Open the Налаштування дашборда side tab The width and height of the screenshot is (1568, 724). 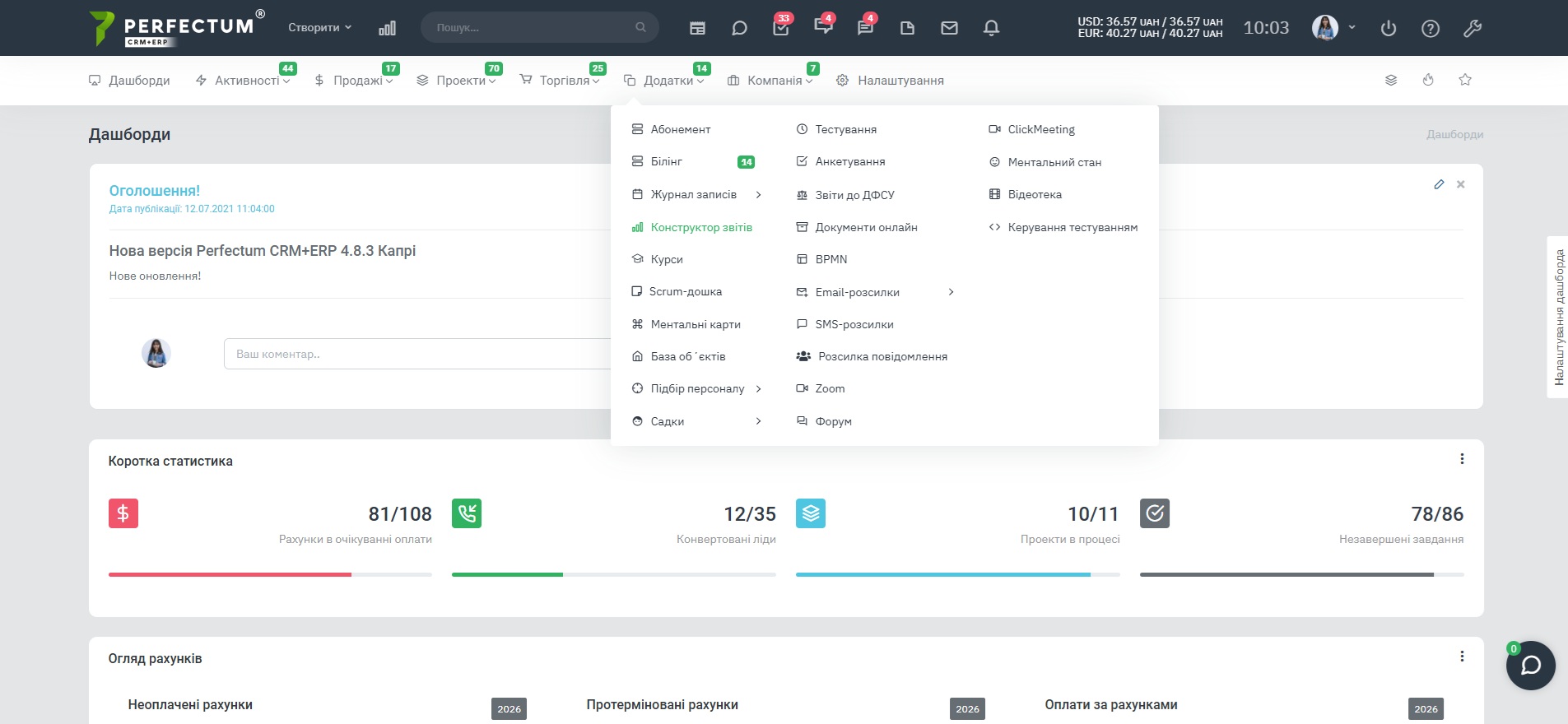tap(1558, 318)
